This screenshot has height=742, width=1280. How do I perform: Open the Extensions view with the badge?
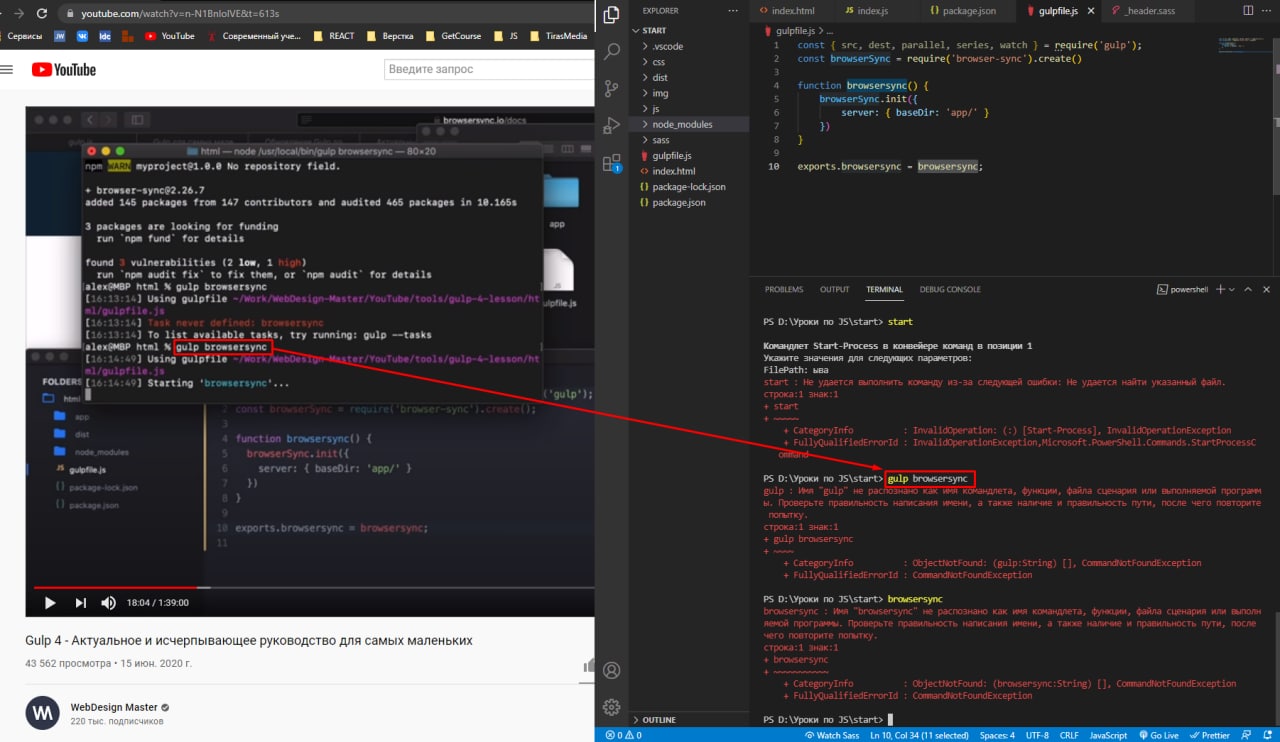(x=612, y=163)
